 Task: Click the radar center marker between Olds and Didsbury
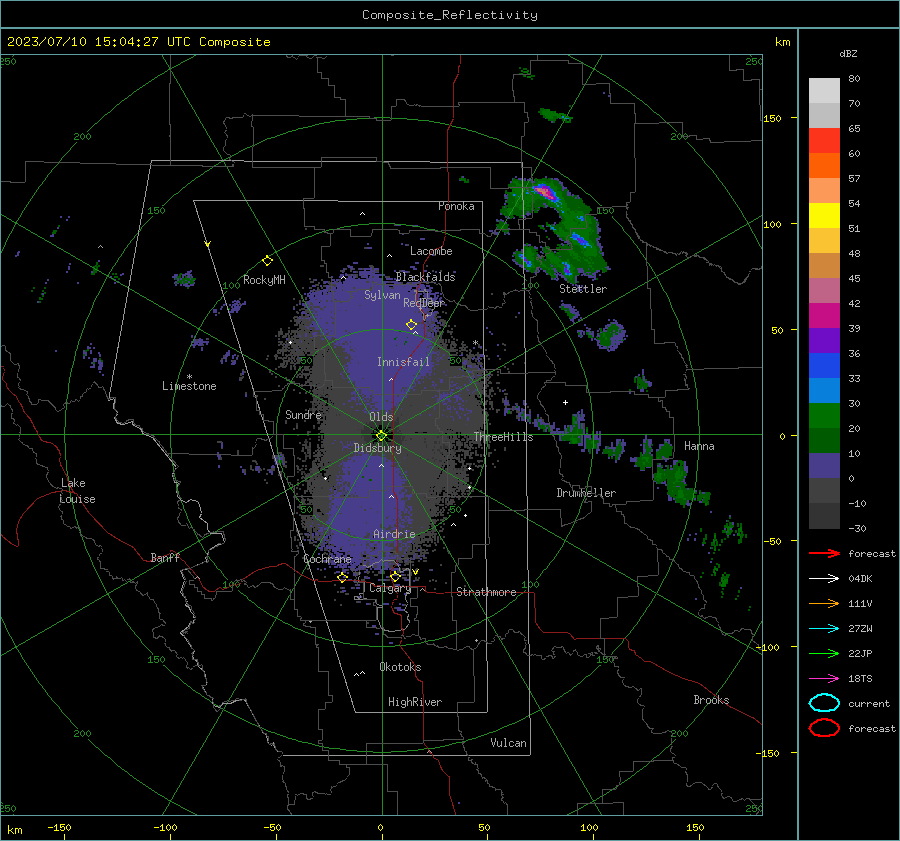(x=381, y=435)
